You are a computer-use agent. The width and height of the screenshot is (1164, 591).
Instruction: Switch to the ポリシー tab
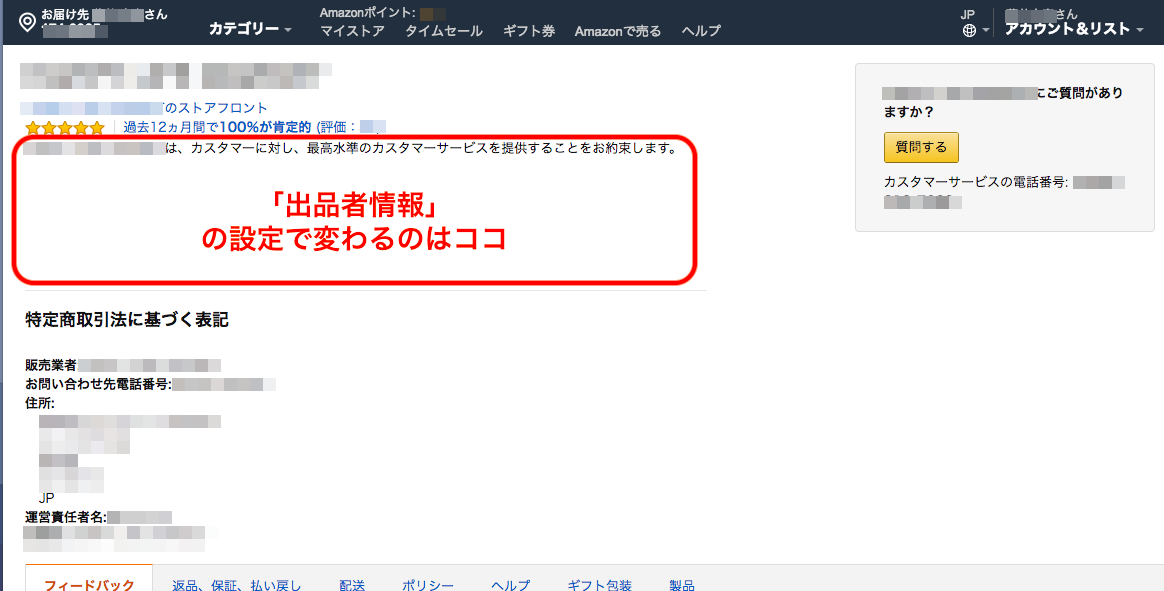click(428, 584)
